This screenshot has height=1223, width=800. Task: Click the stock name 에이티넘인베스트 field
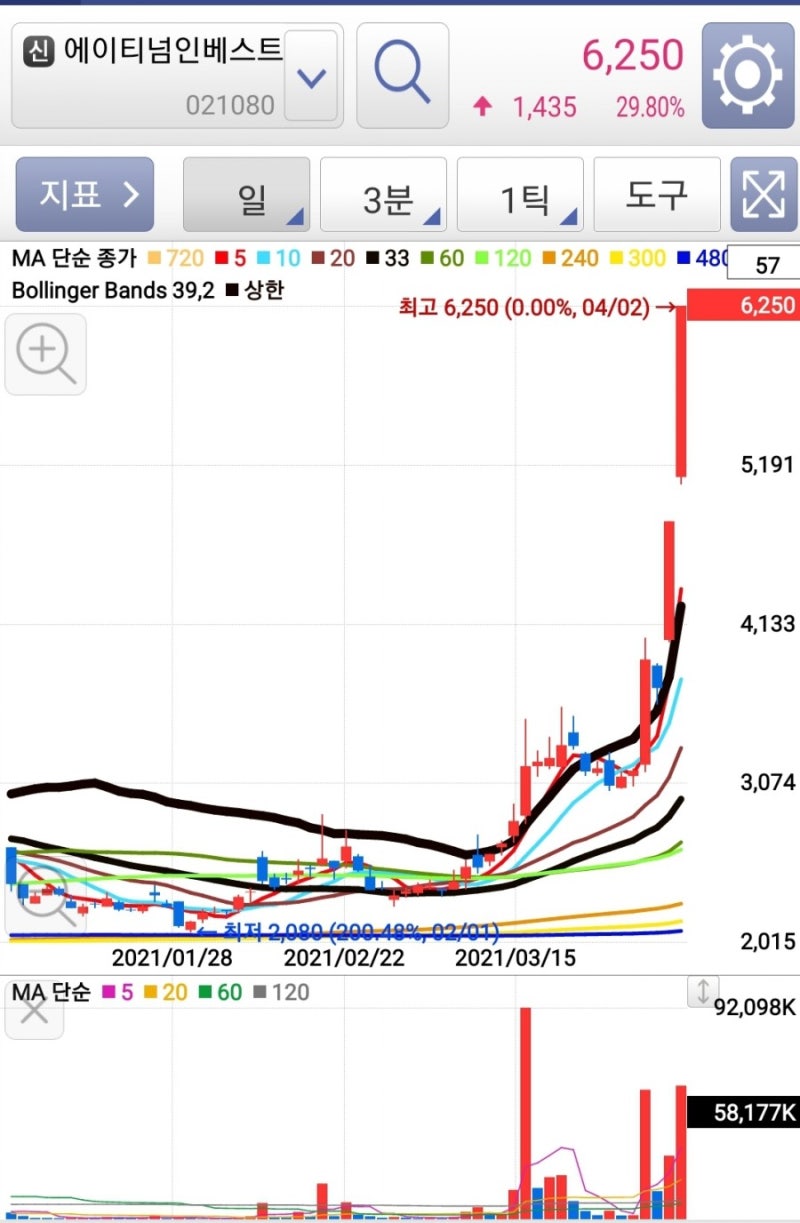click(x=173, y=50)
